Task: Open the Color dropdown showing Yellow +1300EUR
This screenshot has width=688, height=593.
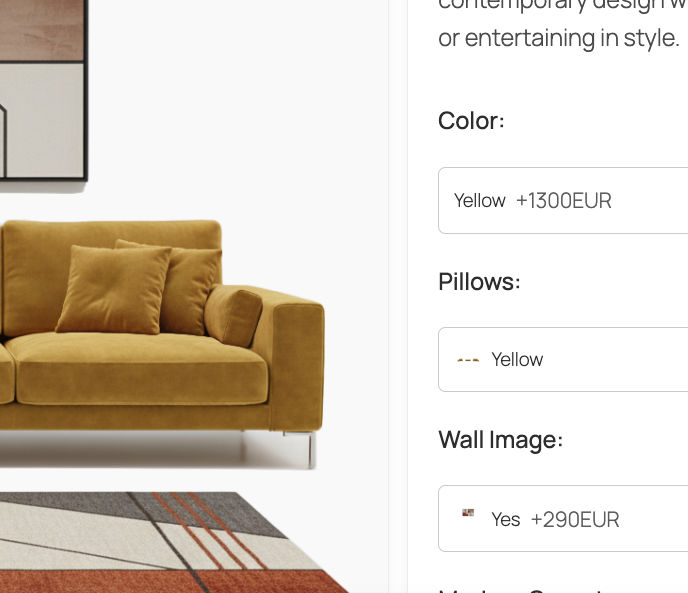Action: (563, 201)
